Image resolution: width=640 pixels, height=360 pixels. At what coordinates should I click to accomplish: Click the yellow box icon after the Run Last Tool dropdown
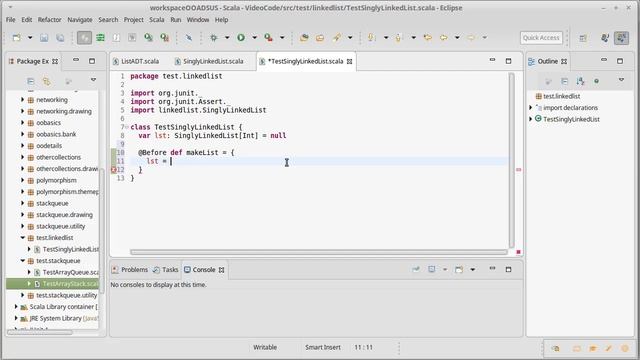click(x=304, y=38)
